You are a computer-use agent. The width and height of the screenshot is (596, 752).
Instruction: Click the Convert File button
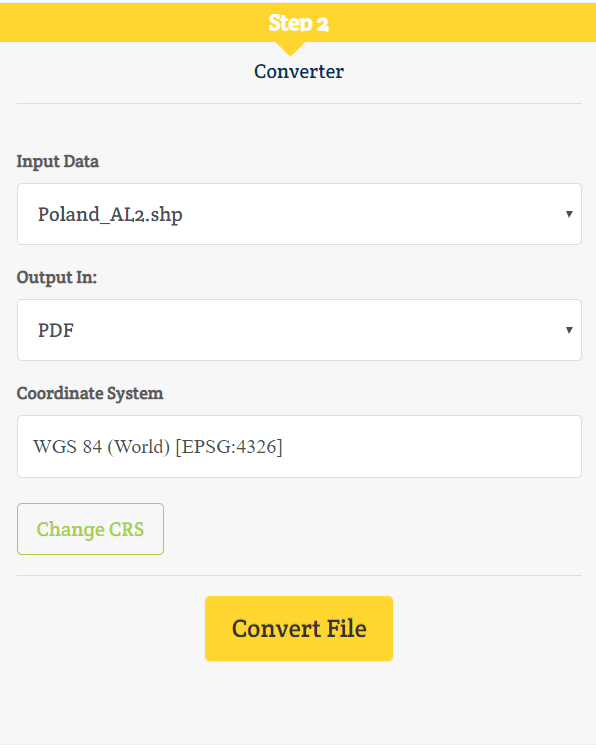pos(299,628)
